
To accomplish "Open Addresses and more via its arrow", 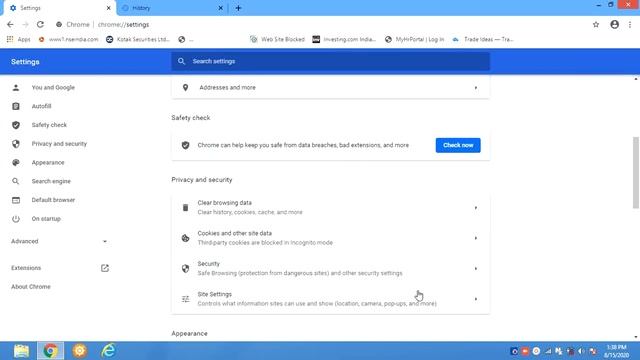I will point(476,88).
